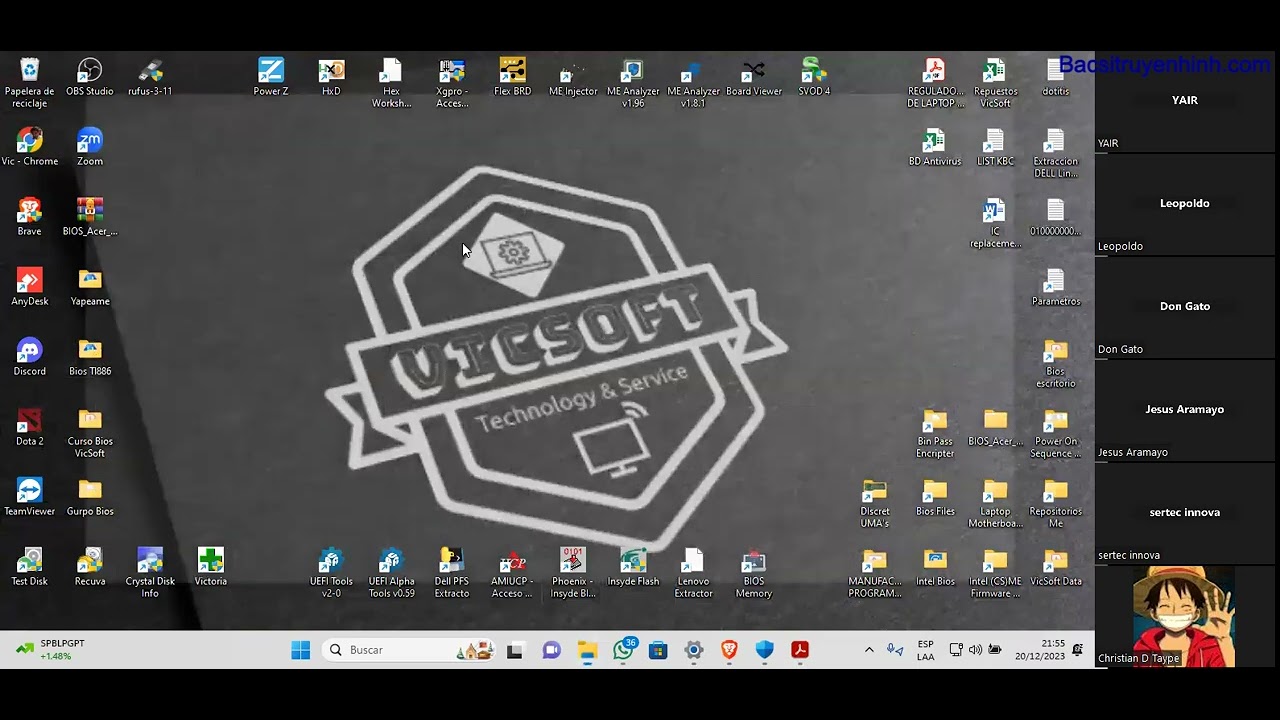Select the SVOD 4 desktop icon
This screenshot has width=1280, height=720.
(814, 77)
